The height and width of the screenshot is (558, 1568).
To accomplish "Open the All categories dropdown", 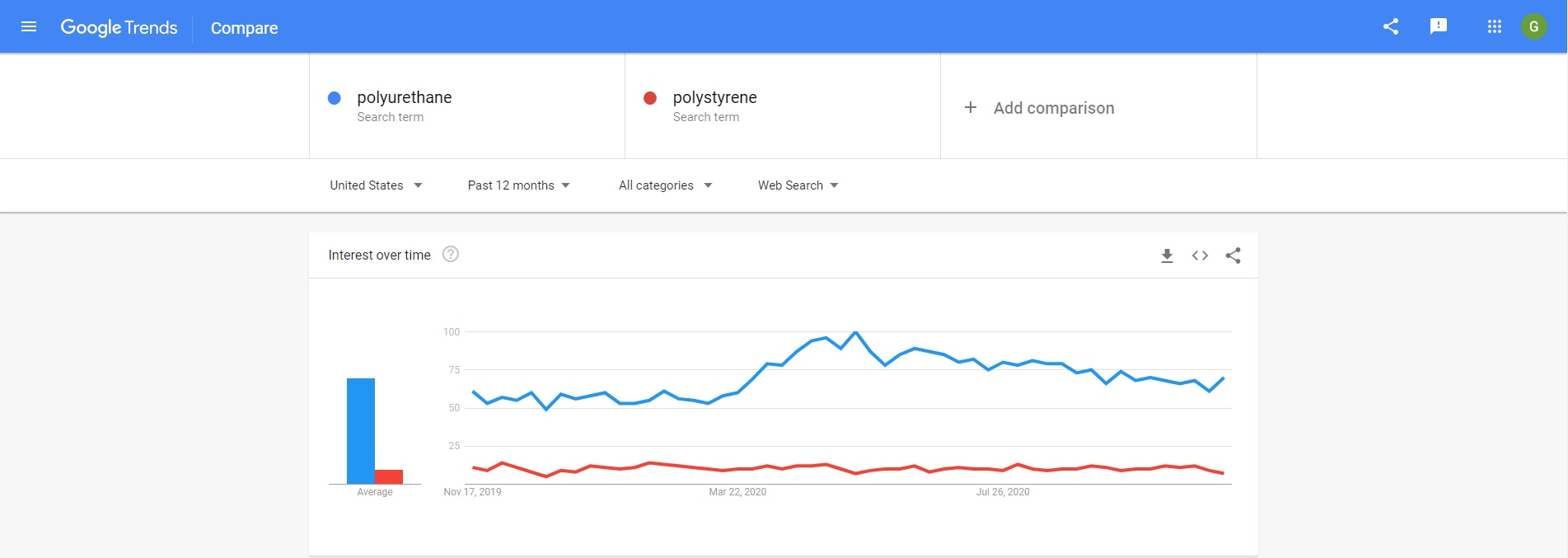I will (663, 185).
